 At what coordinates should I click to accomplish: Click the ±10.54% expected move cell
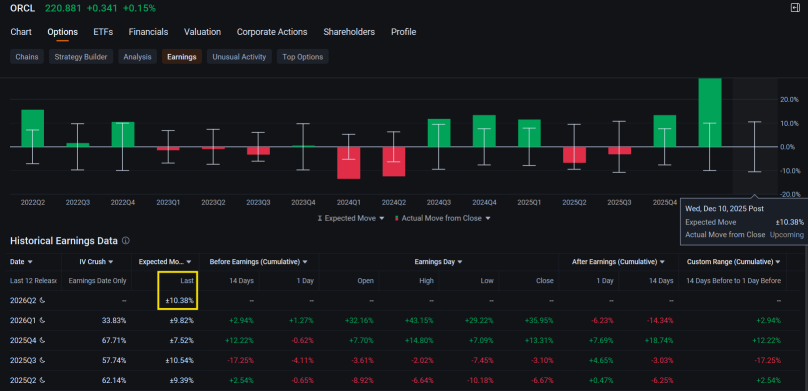(x=180, y=361)
